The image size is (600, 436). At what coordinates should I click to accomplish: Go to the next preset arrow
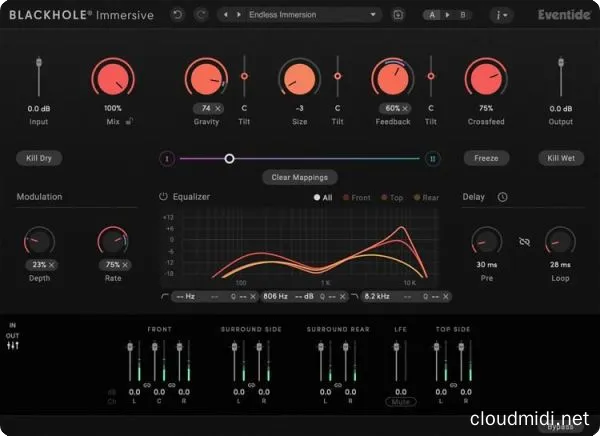pos(238,15)
